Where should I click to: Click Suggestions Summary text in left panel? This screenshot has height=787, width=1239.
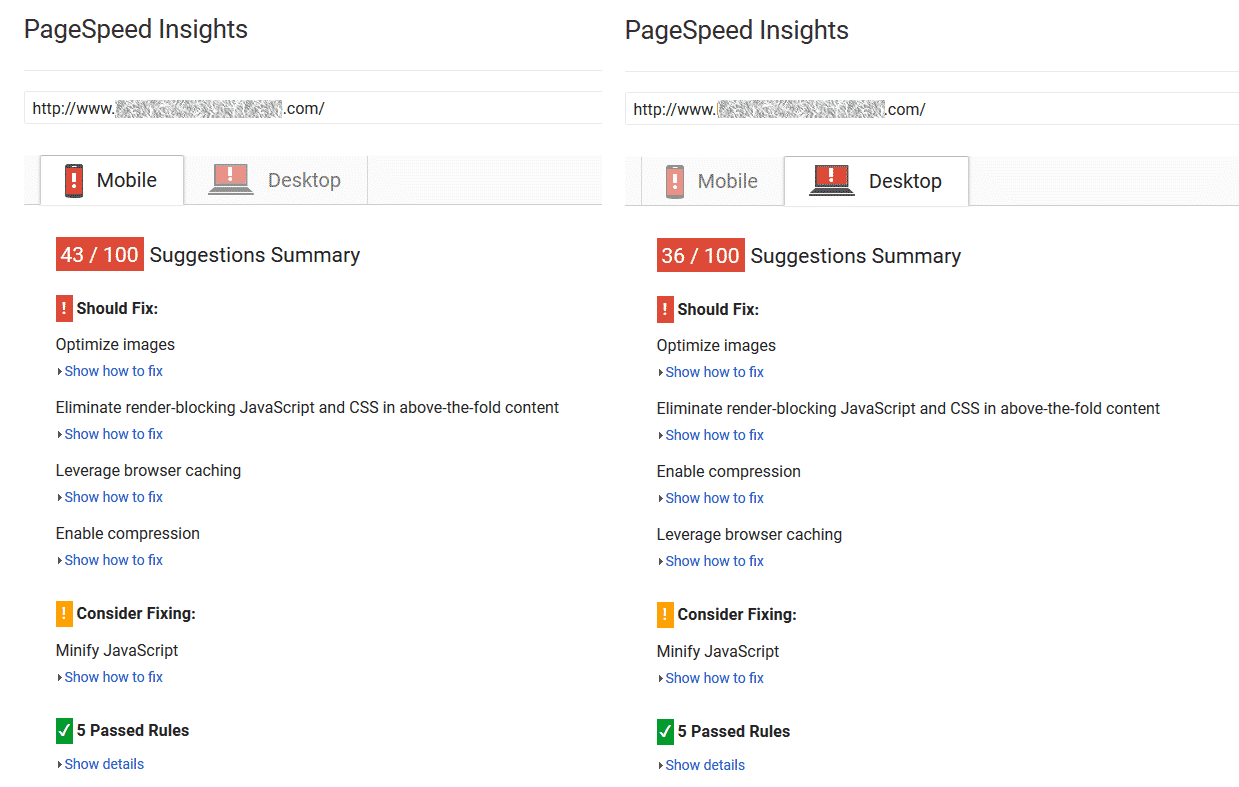pyautogui.click(x=255, y=255)
